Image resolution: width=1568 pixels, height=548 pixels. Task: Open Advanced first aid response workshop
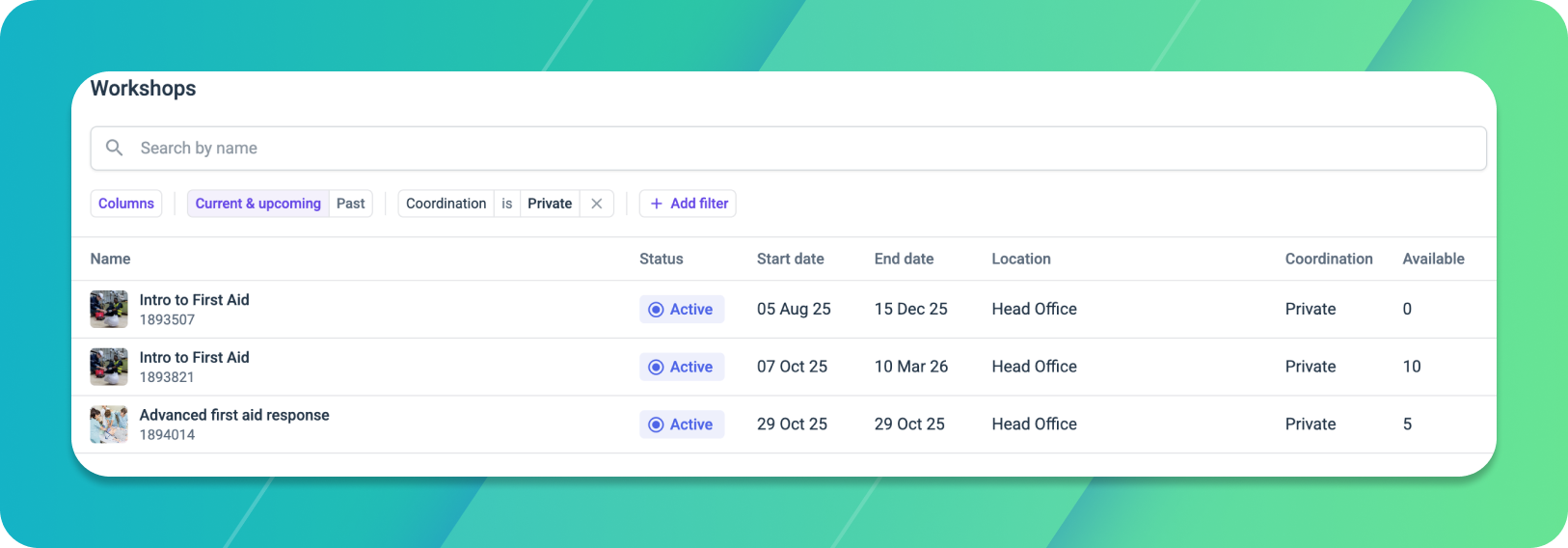(x=234, y=415)
